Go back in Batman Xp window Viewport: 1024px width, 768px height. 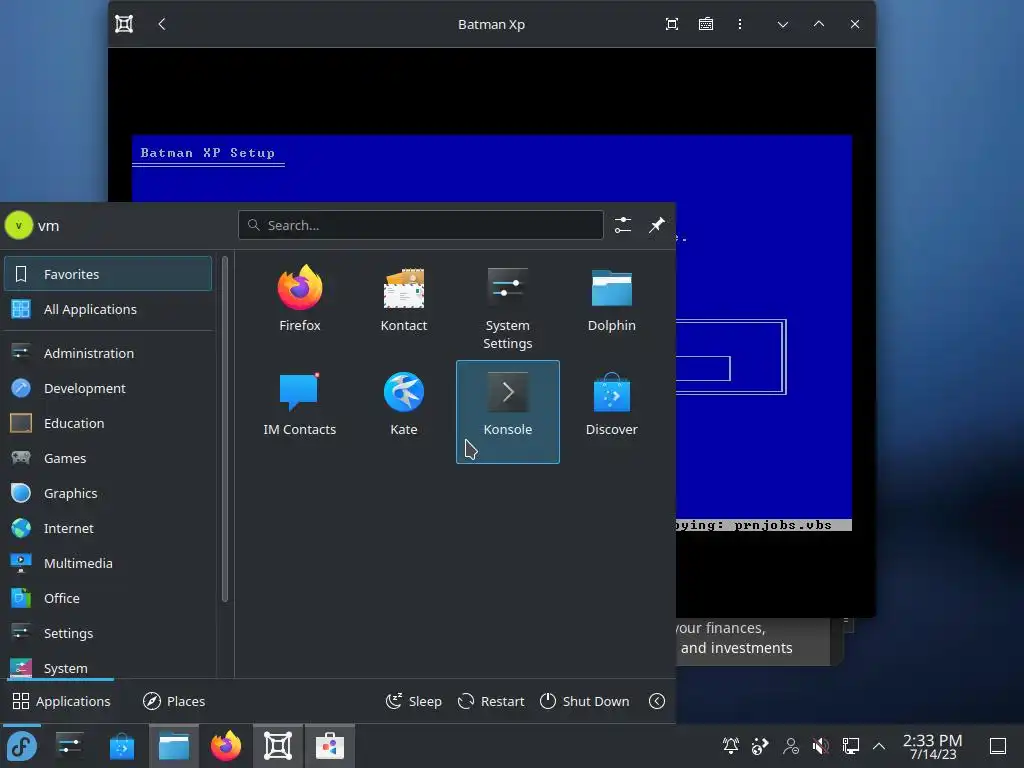click(x=162, y=24)
